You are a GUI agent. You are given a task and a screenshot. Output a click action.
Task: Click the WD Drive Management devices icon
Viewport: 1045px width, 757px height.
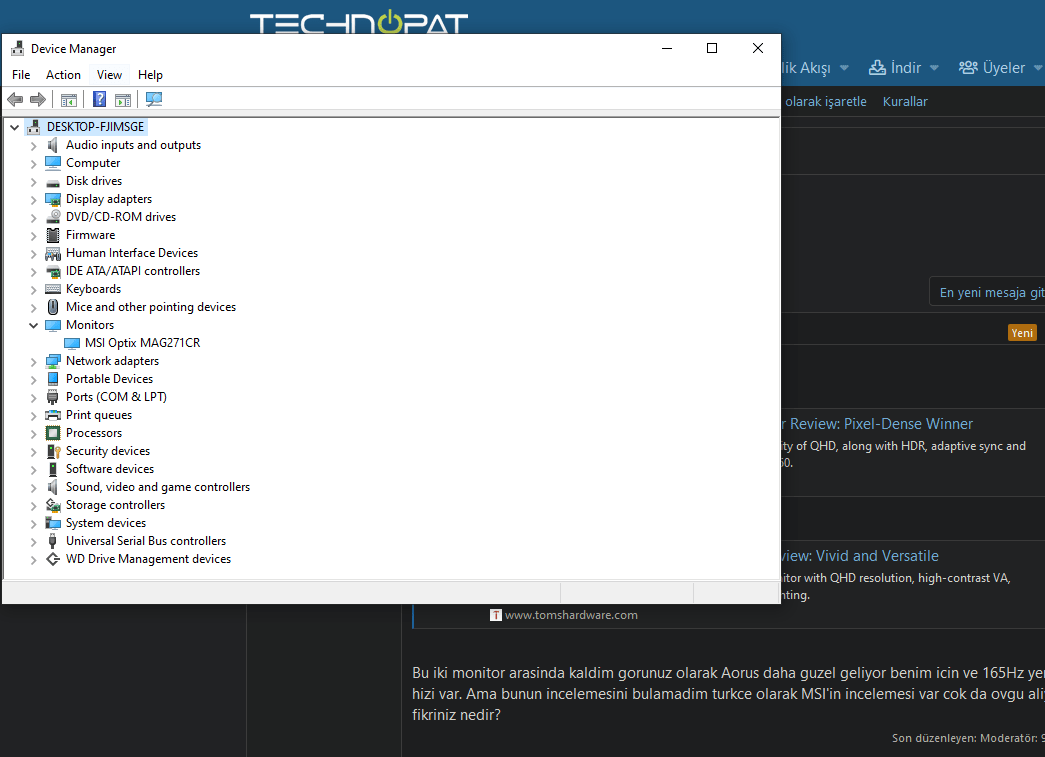pos(53,559)
